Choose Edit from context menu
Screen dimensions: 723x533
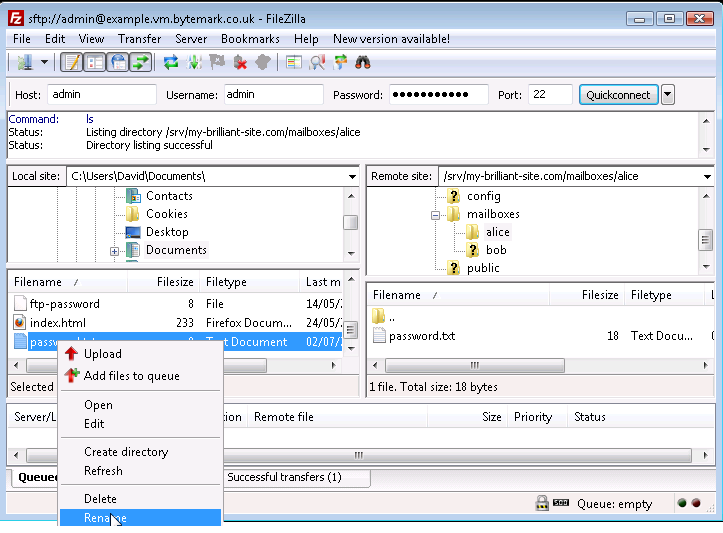[x=140, y=424]
